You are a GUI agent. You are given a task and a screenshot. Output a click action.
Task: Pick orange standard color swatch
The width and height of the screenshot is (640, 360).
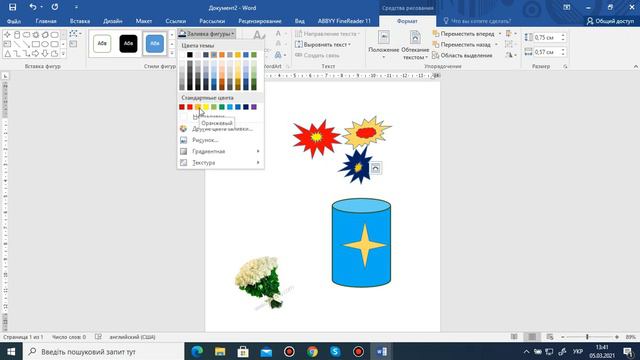(198, 107)
